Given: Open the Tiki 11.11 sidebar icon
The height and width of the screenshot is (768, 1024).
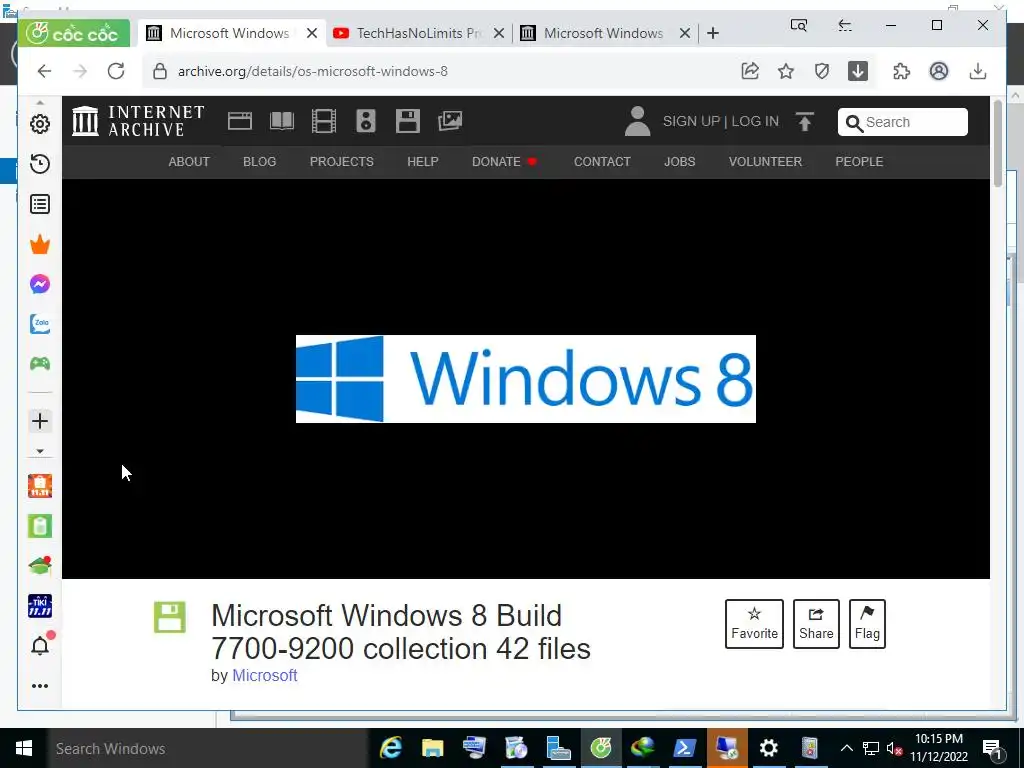Looking at the screenshot, I should [40, 606].
